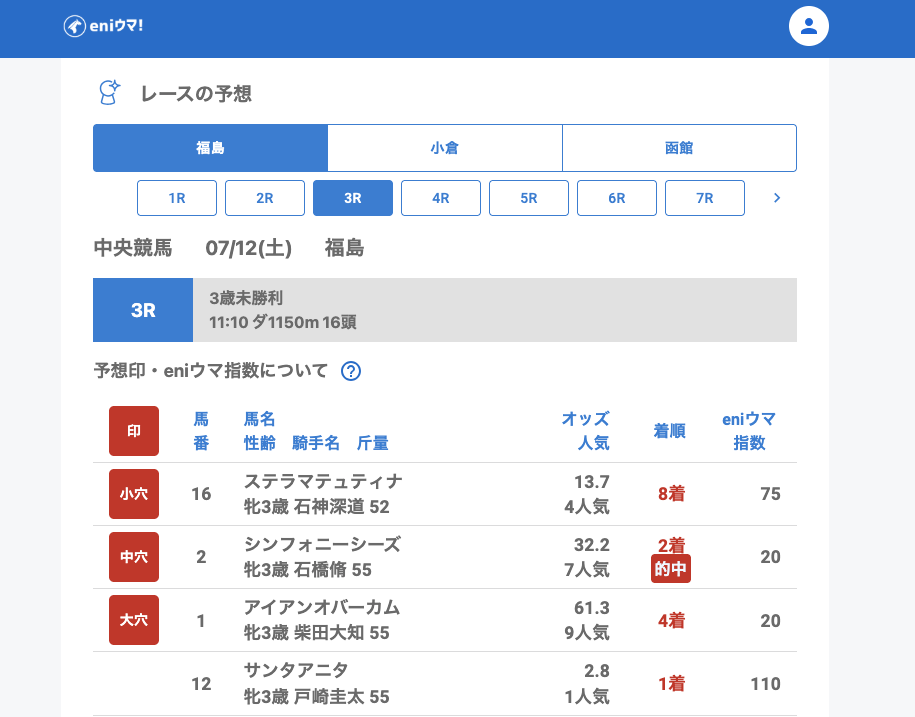Choose race 7R
Viewport: 915px width, 717px height.
pyautogui.click(x=705, y=198)
